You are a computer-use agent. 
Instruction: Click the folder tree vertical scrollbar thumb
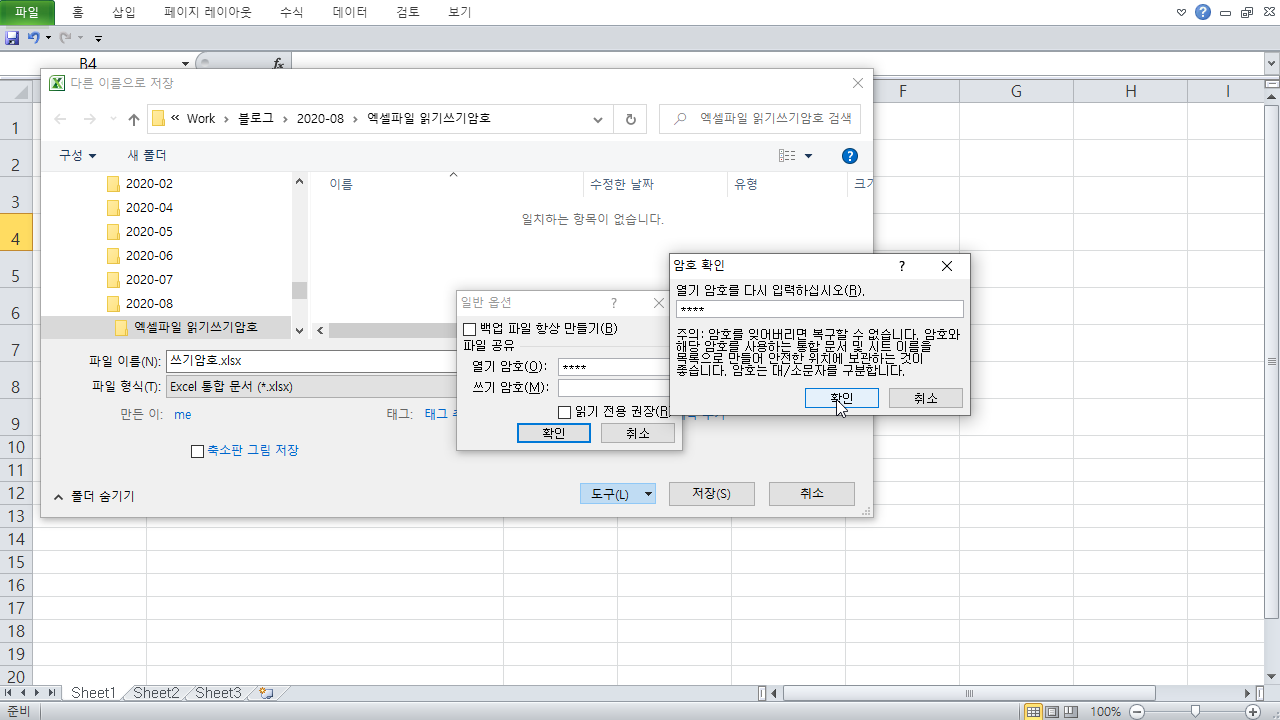coord(299,290)
